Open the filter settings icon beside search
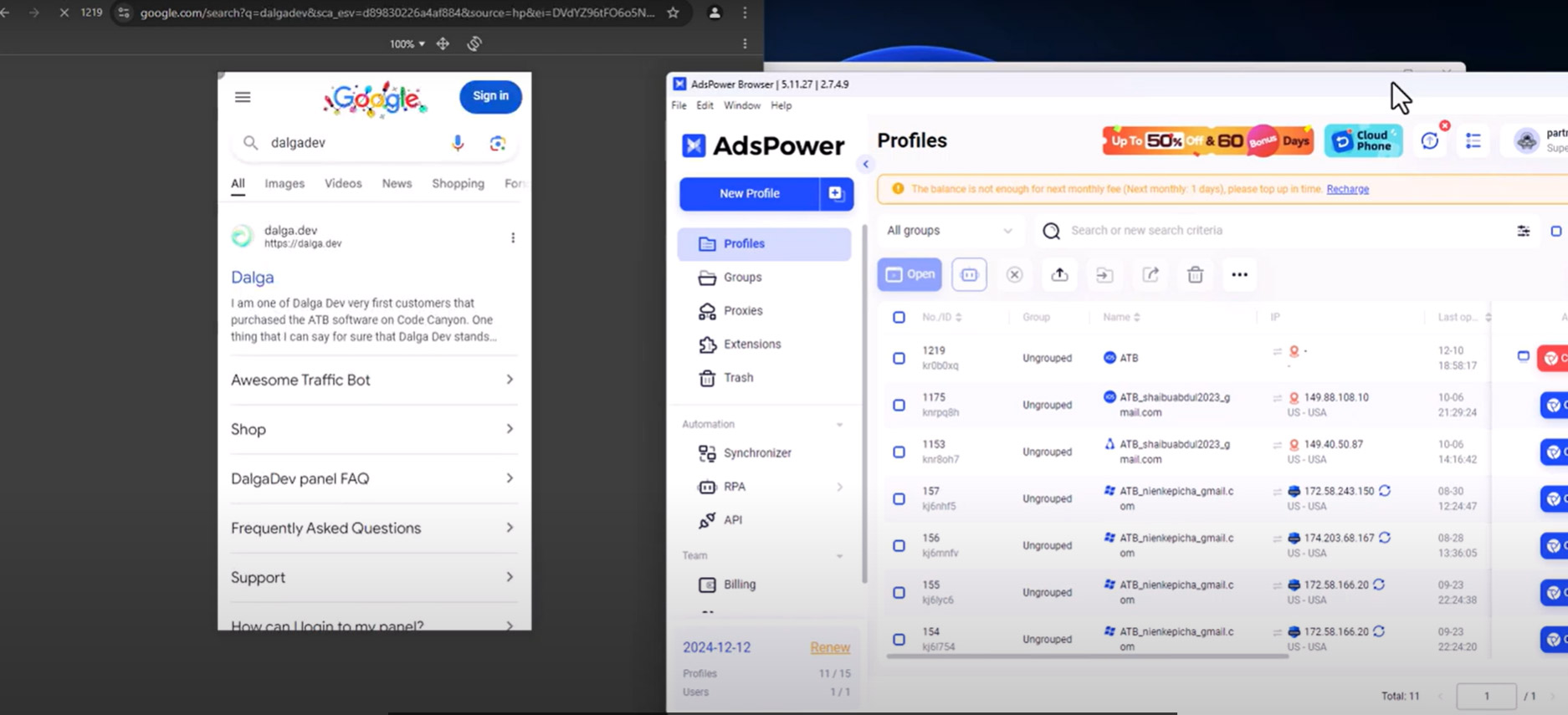Screen dimensions: 1568x715 [x=1524, y=231]
